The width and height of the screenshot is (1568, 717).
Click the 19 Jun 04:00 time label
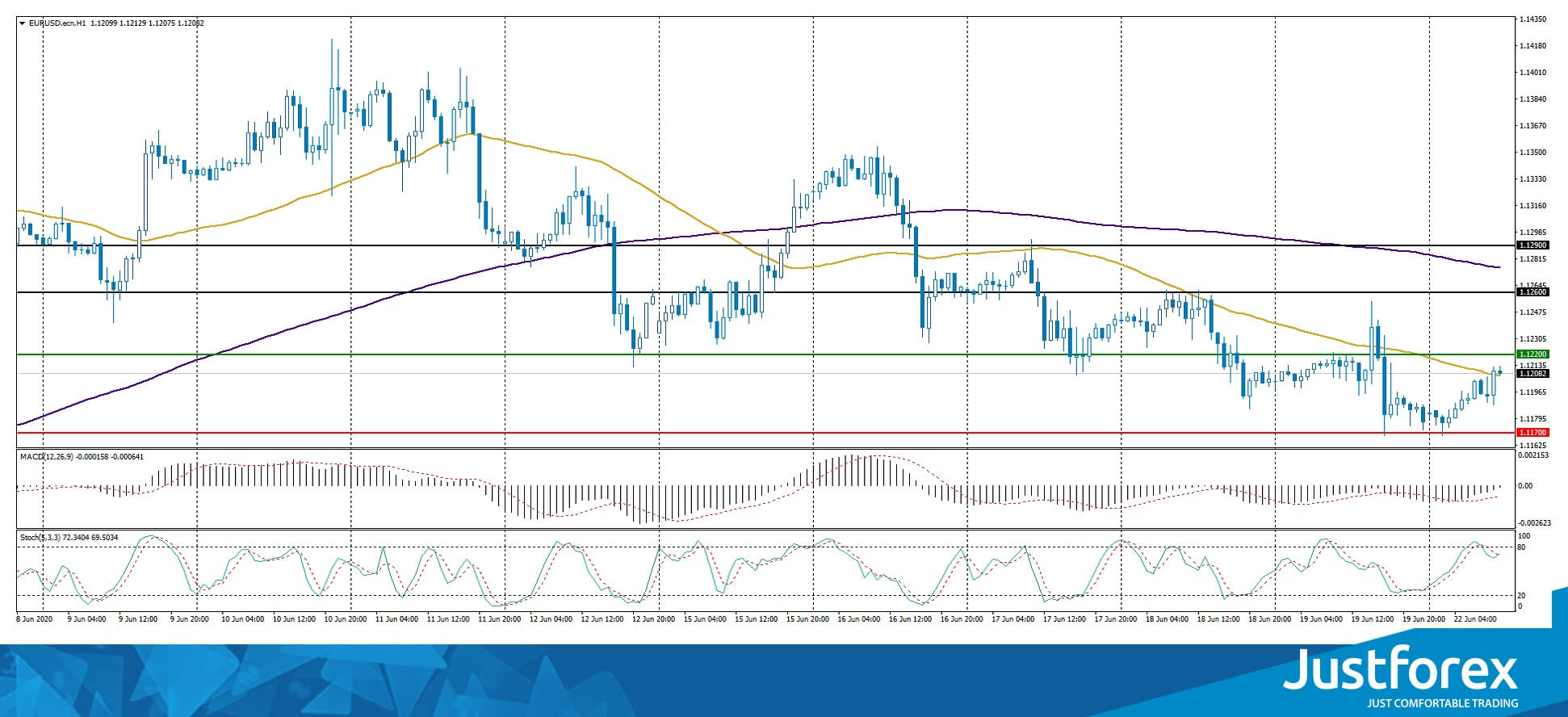[1320, 619]
